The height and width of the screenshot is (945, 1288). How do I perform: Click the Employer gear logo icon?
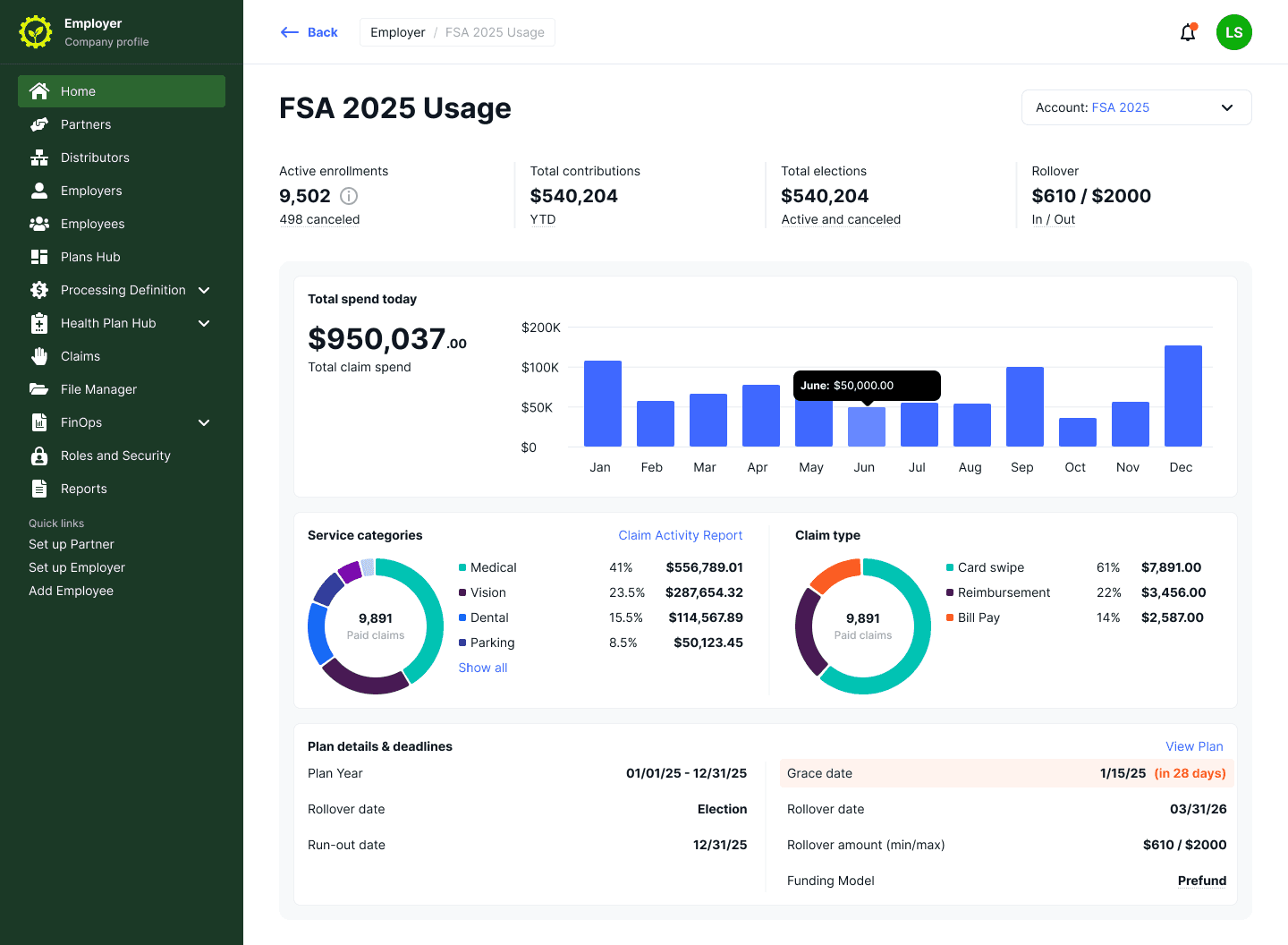point(36,32)
